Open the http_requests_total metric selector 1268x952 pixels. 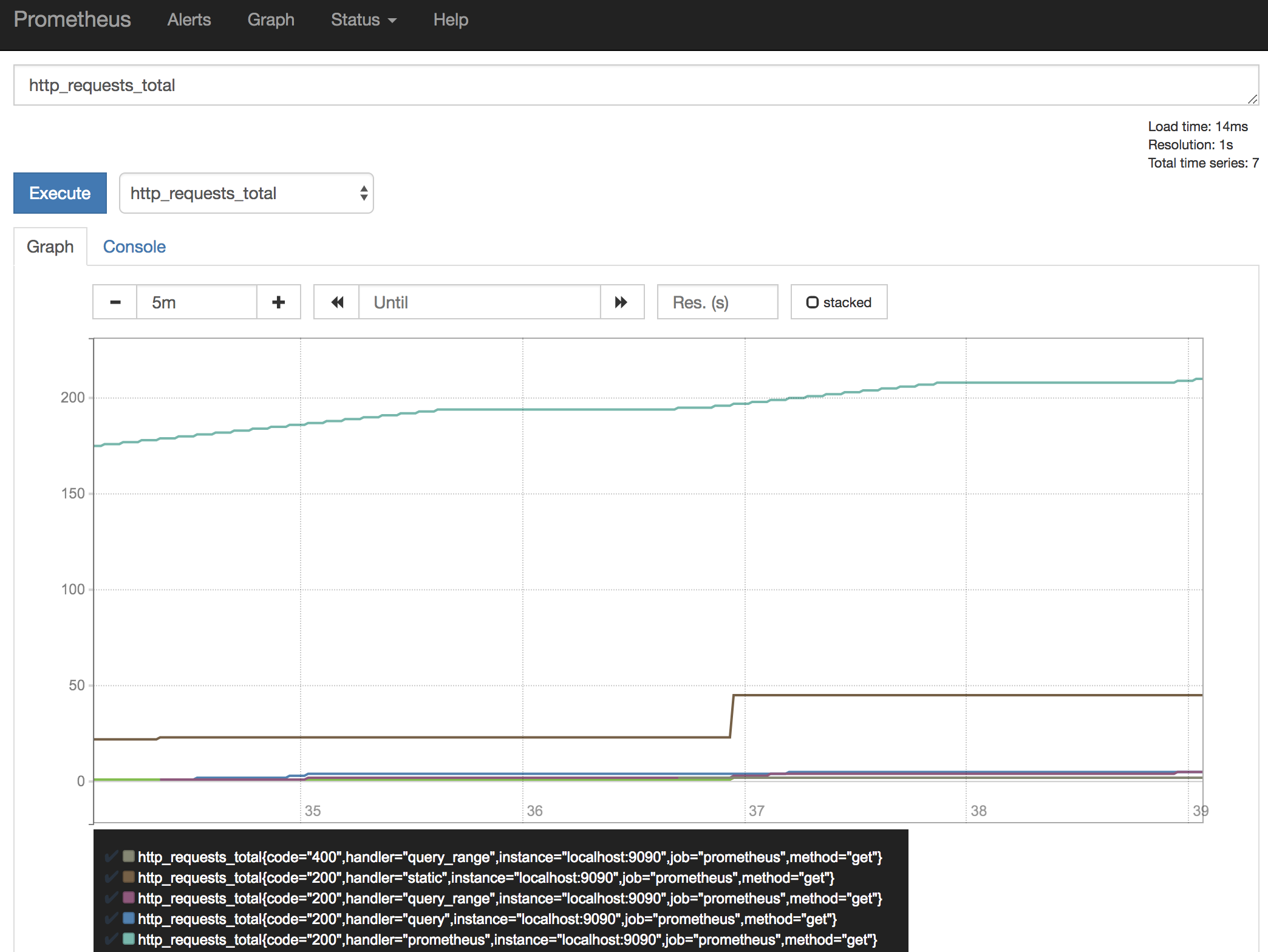(x=246, y=193)
